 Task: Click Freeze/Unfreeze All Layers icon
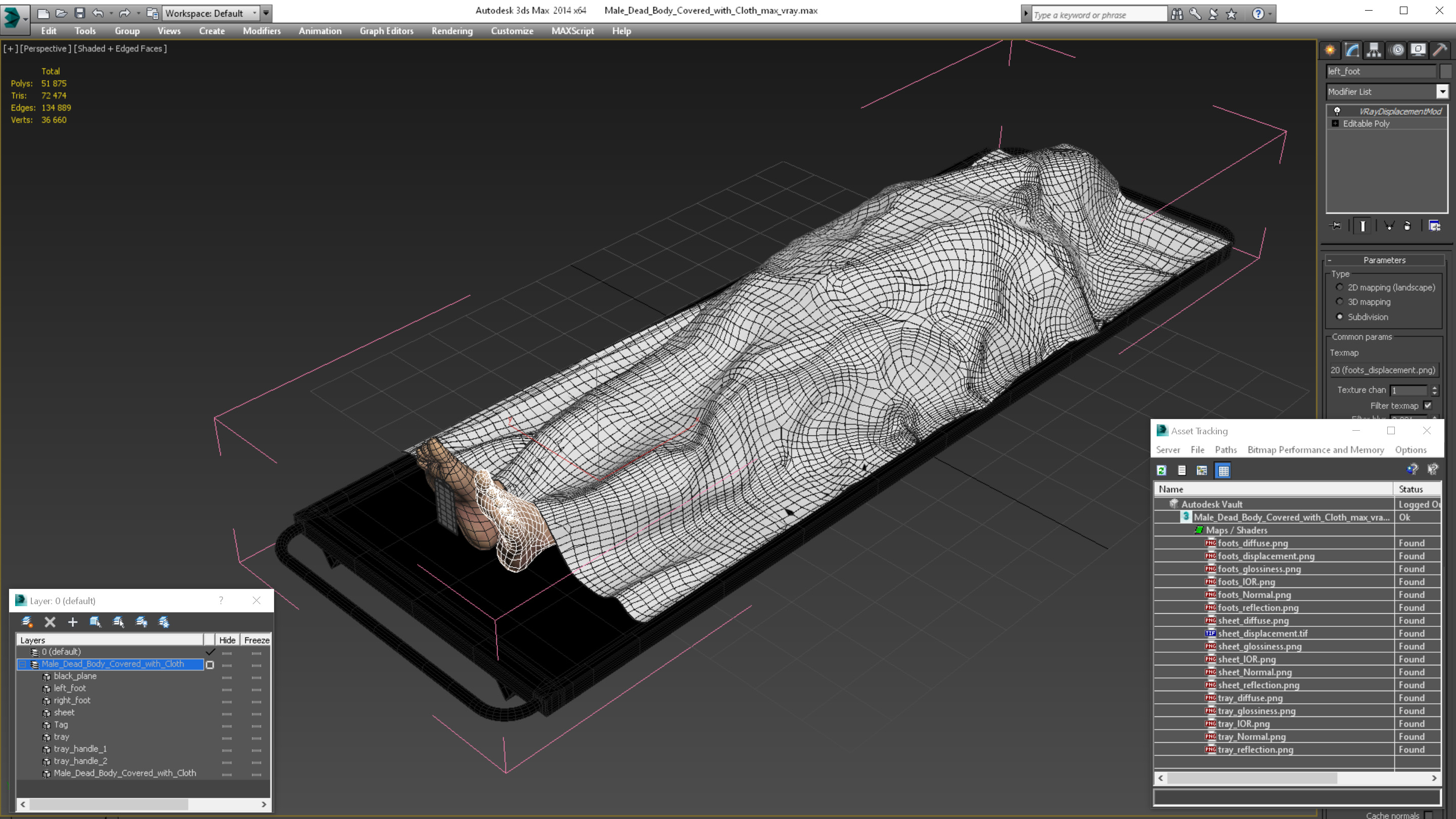164,622
